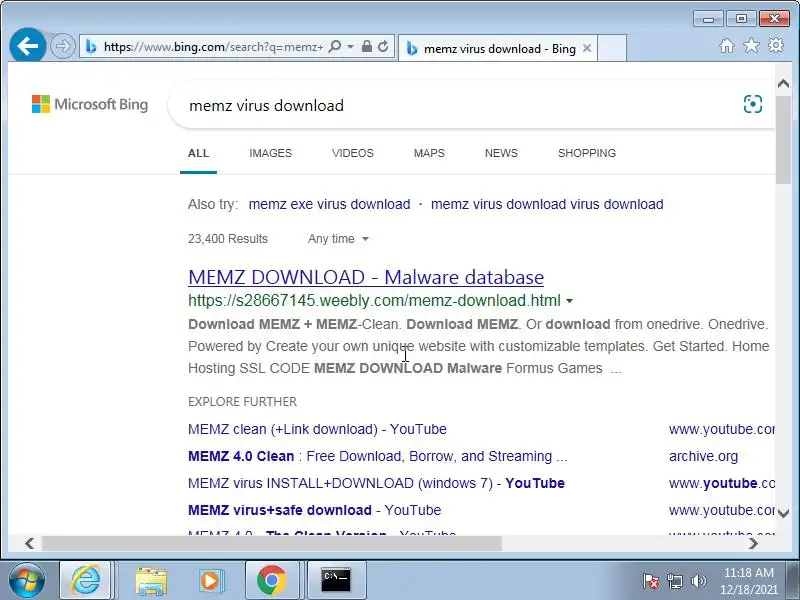Click the security lock icon
The width and height of the screenshot is (800, 600).
coord(366,46)
